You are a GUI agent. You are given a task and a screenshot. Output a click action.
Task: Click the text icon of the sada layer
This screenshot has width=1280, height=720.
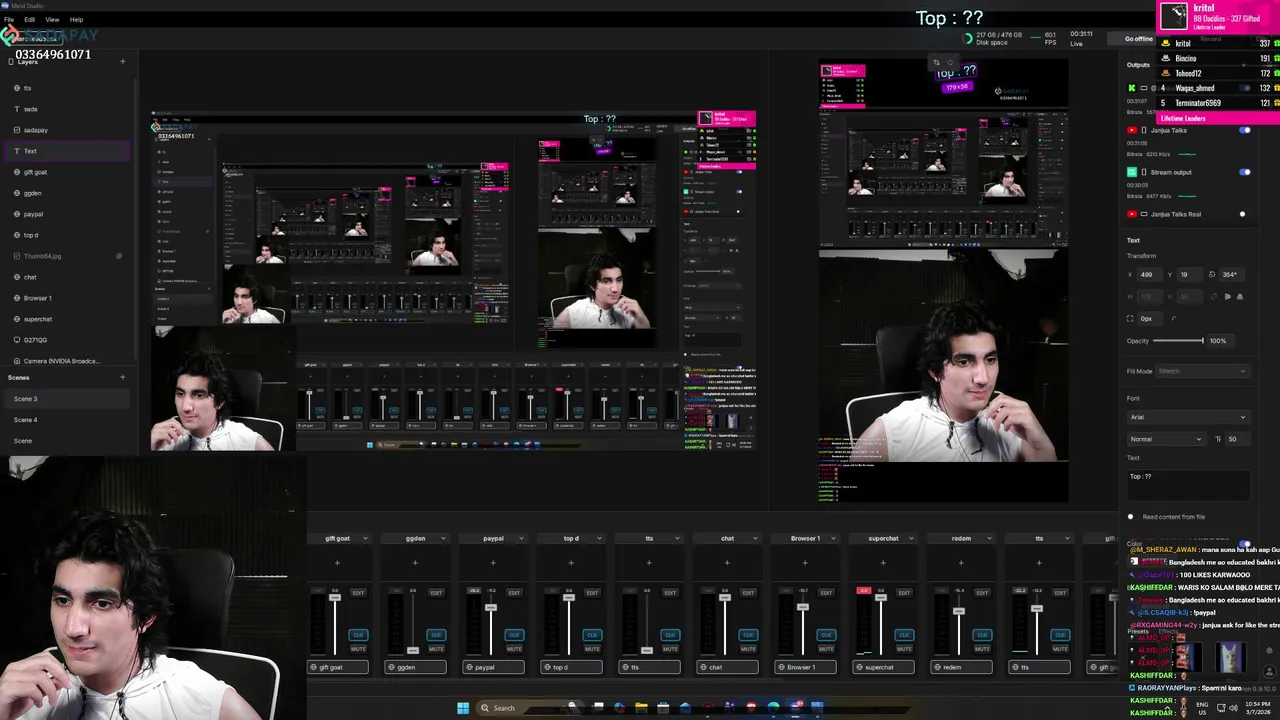16,109
